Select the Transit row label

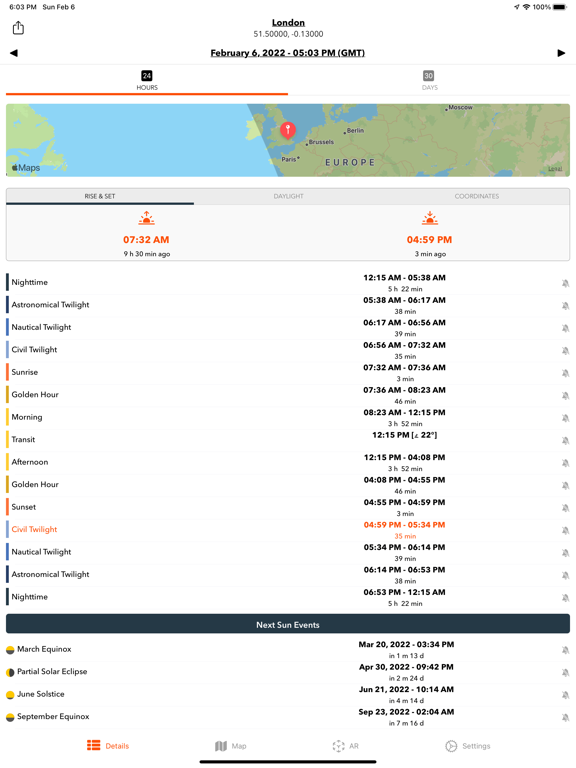click(24, 439)
